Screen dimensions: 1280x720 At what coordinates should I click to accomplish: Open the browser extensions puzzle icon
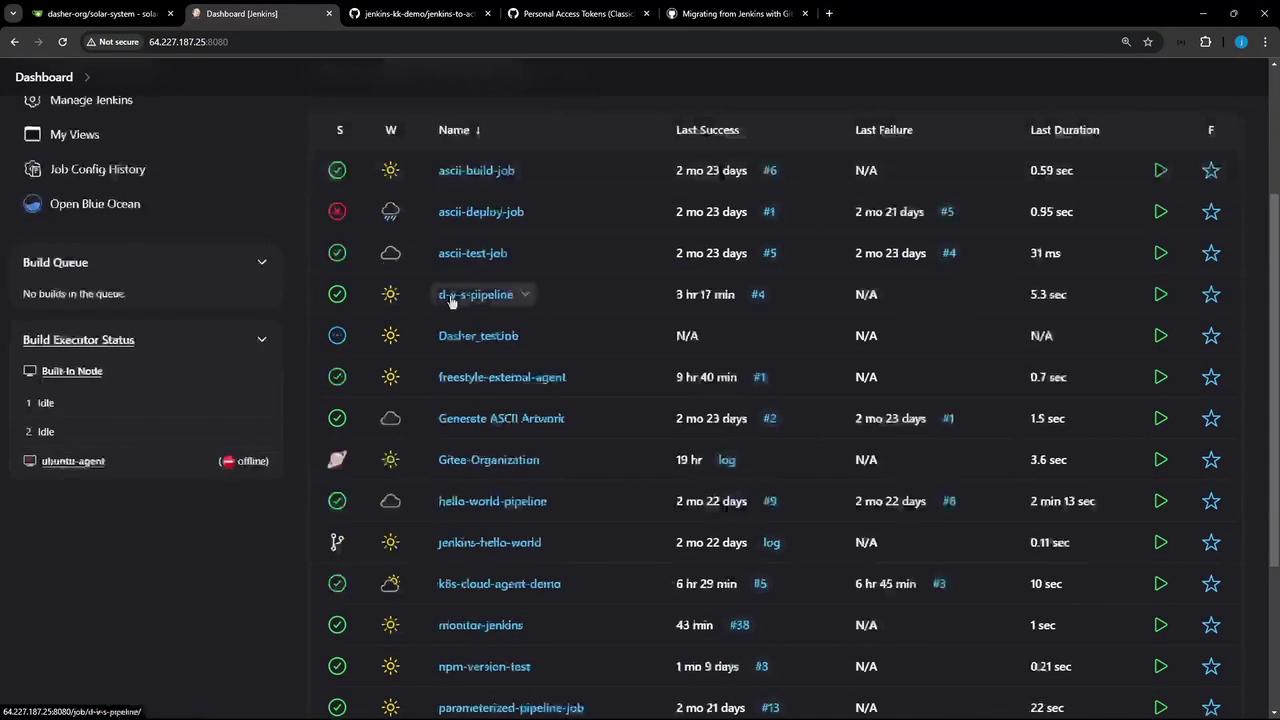pos(1205,42)
